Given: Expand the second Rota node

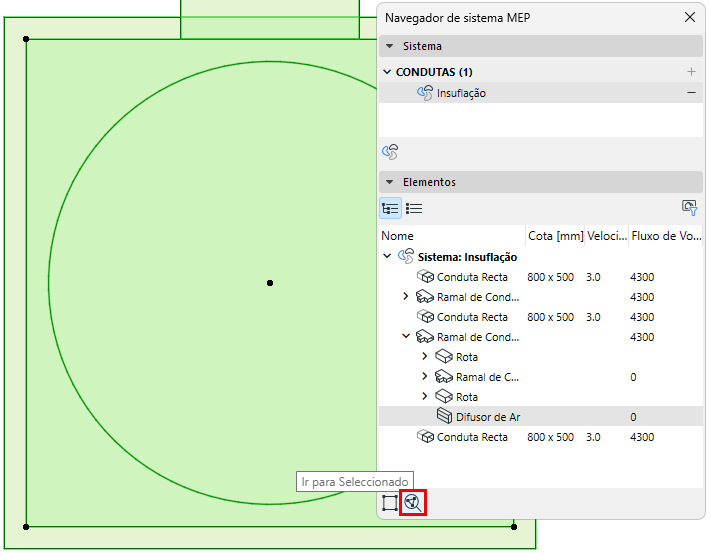Looking at the screenshot, I should [425, 396].
